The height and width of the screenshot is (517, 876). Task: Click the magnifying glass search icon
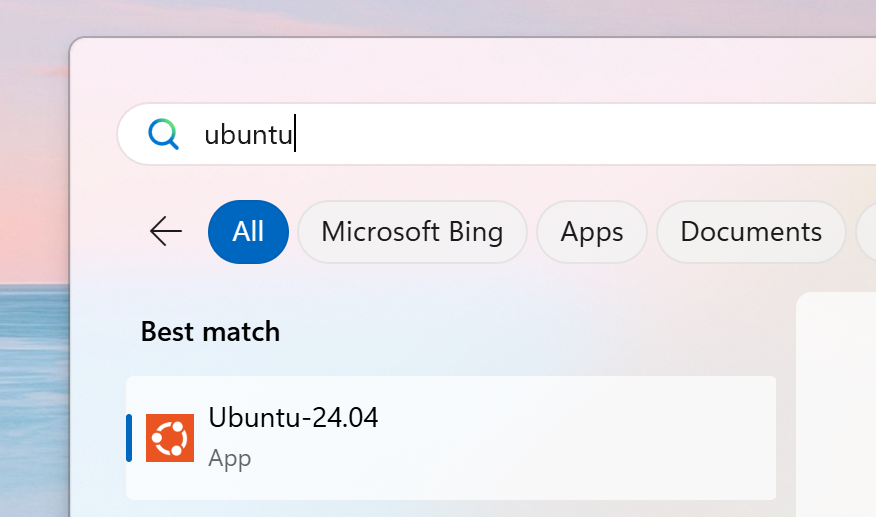[163, 134]
